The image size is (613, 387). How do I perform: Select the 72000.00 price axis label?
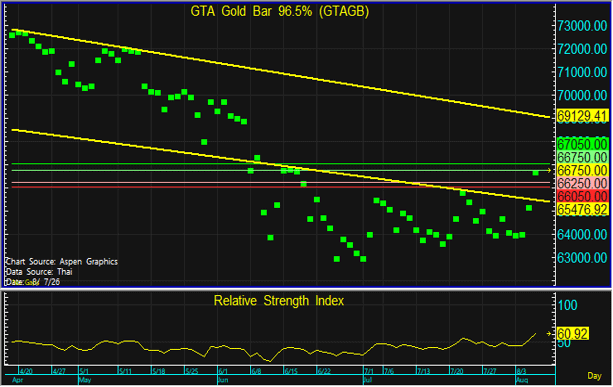pyautogui.click(x=582, y=49)
